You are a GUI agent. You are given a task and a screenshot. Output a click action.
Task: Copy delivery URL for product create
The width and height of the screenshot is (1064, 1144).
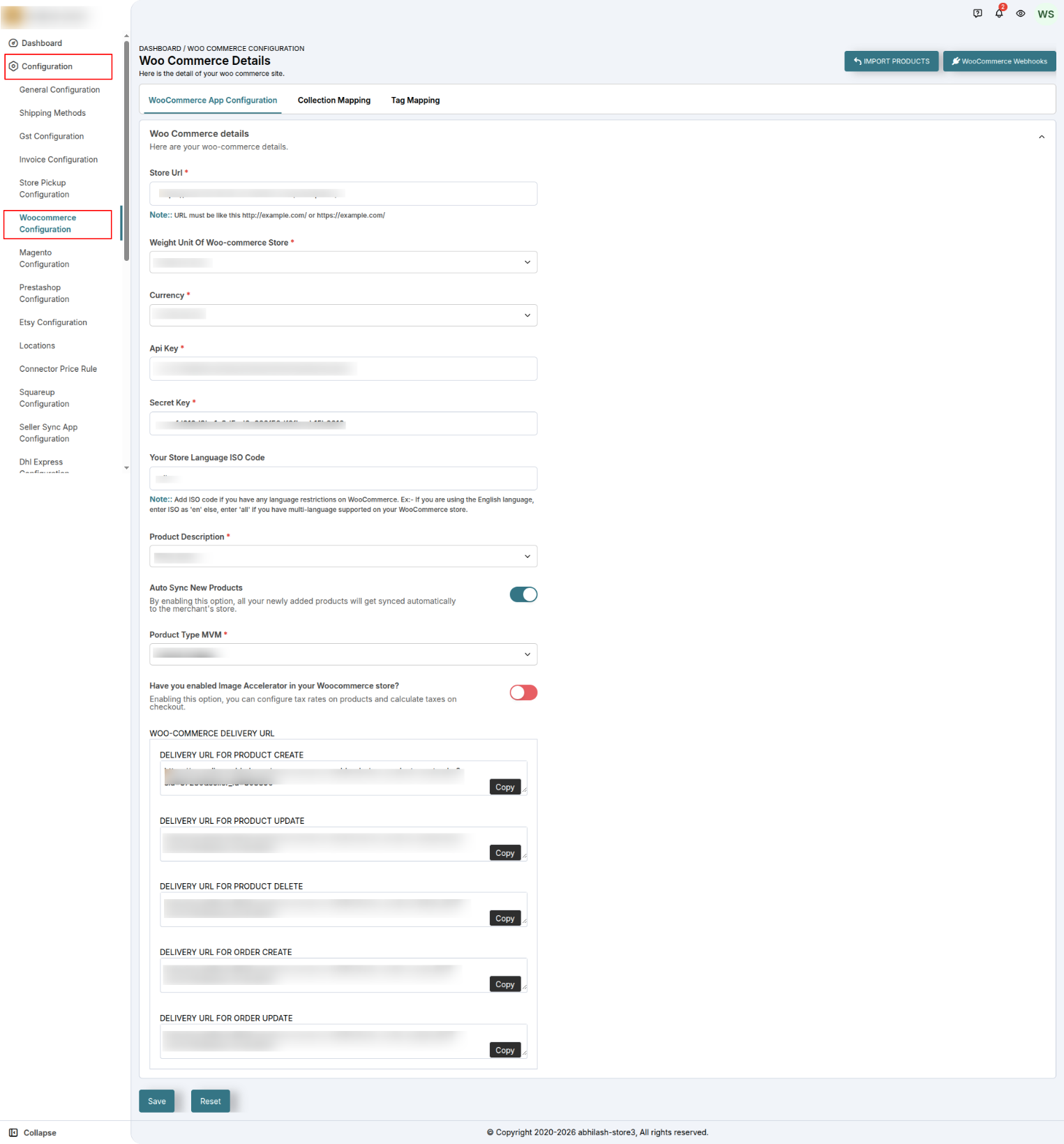(x=505, y=788)
